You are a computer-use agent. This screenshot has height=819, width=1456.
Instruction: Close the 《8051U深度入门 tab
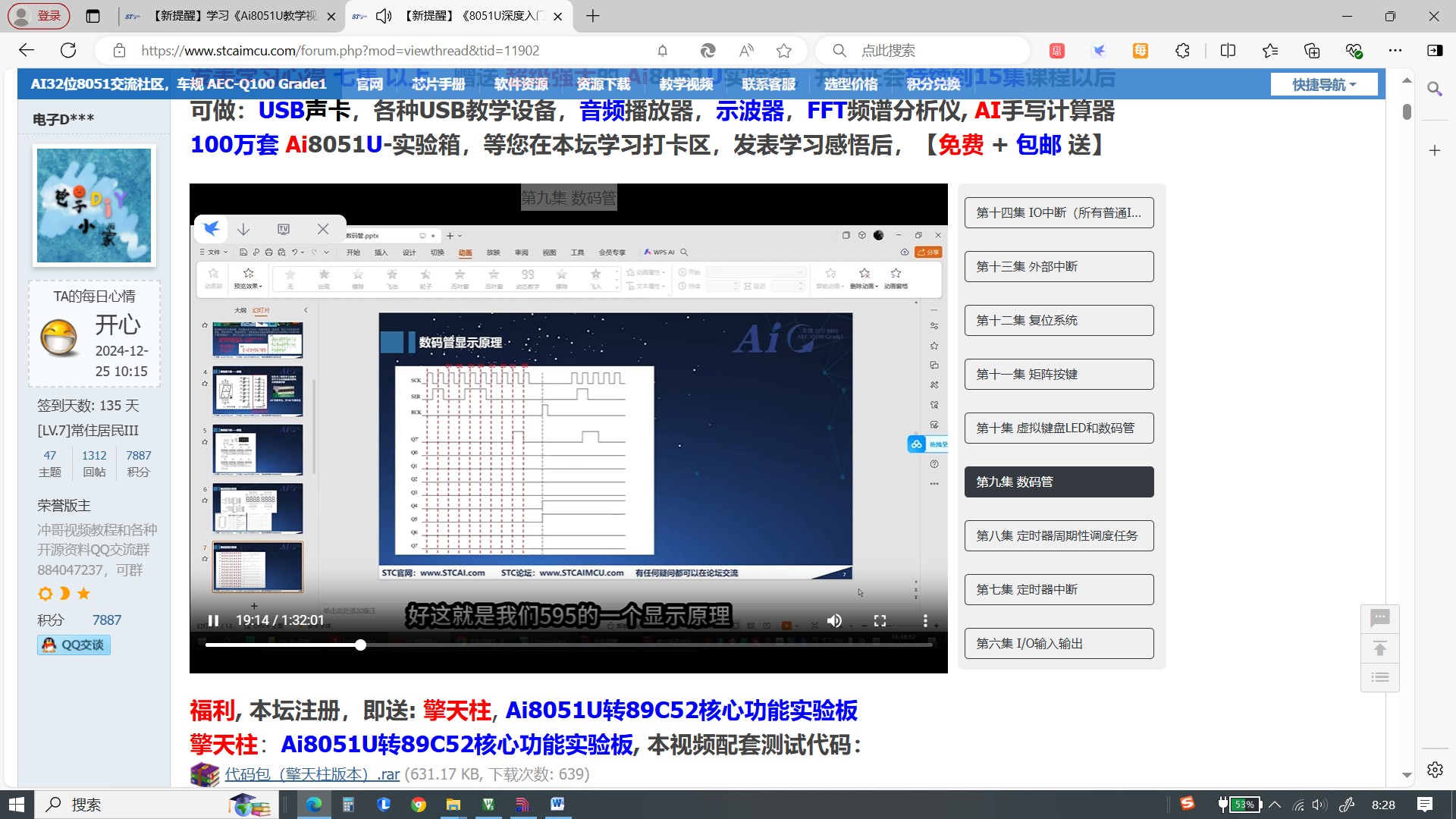click(x=558, y=16)
